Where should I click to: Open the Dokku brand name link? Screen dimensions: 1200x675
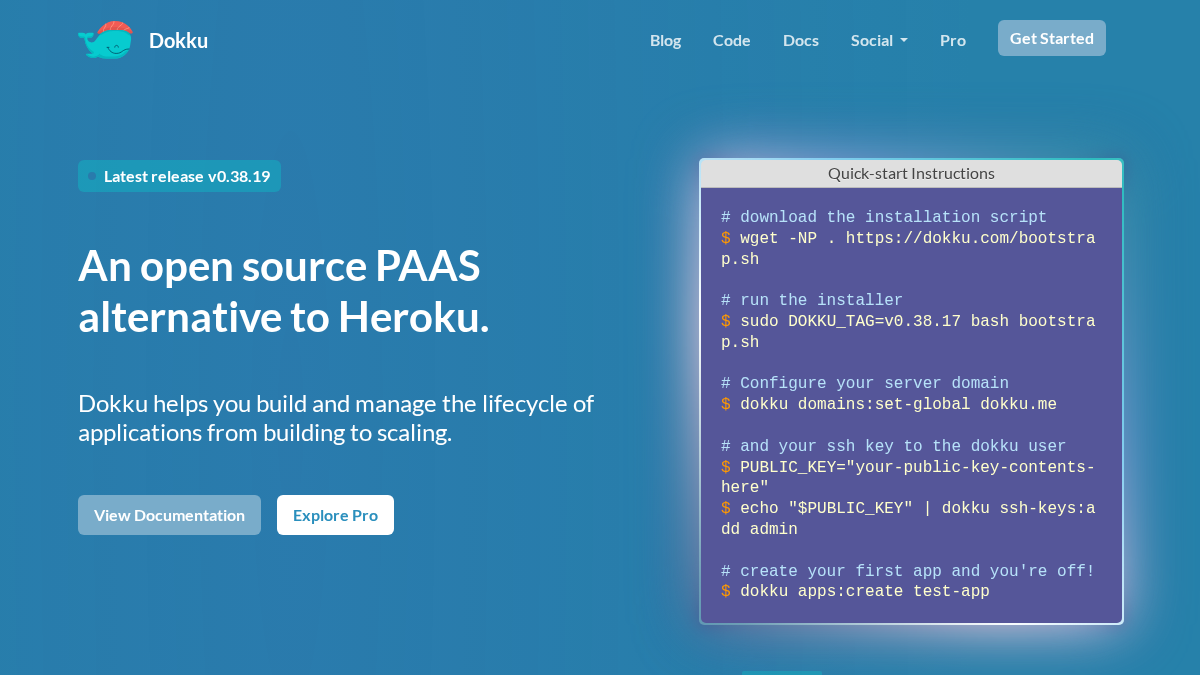pyautogui.click(x=178, y=40)
